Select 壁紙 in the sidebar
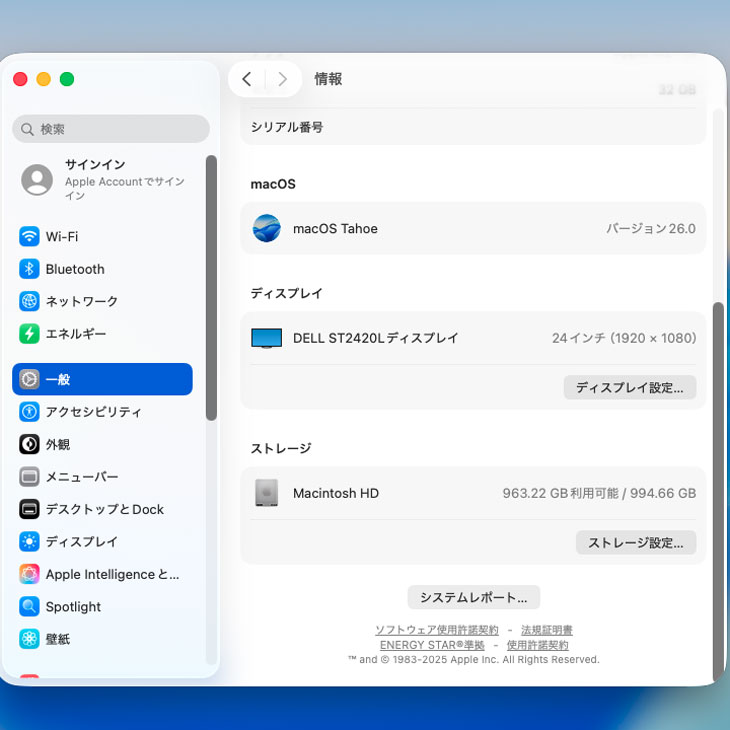The height and width of the screenshot is (730, 730). (x=58, y=639)
